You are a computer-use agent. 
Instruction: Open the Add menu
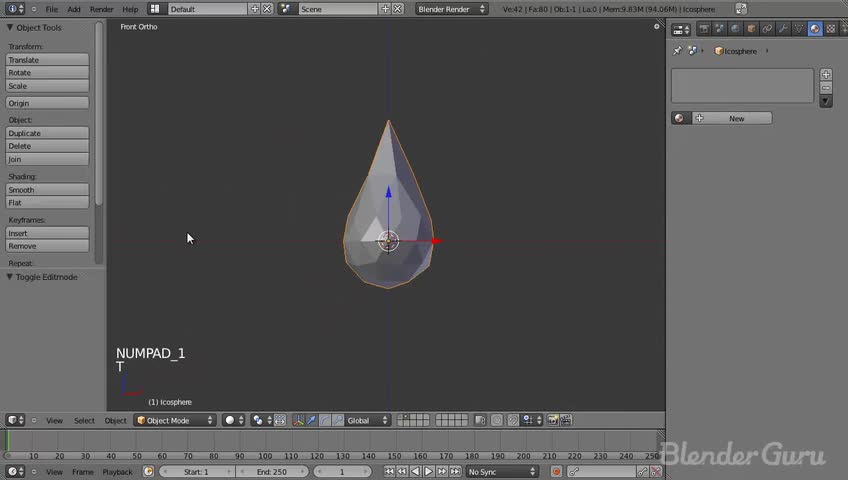click(x=74, y=9)
